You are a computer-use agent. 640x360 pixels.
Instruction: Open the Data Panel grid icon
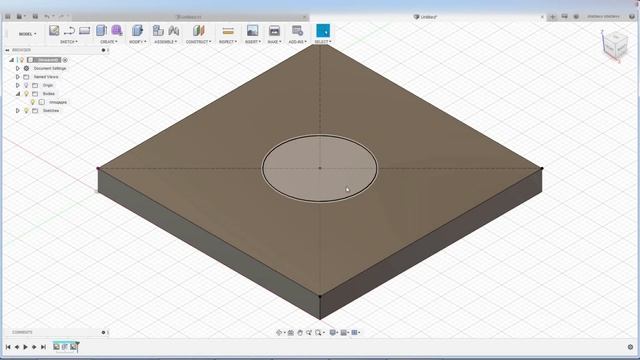pos(8,16)
